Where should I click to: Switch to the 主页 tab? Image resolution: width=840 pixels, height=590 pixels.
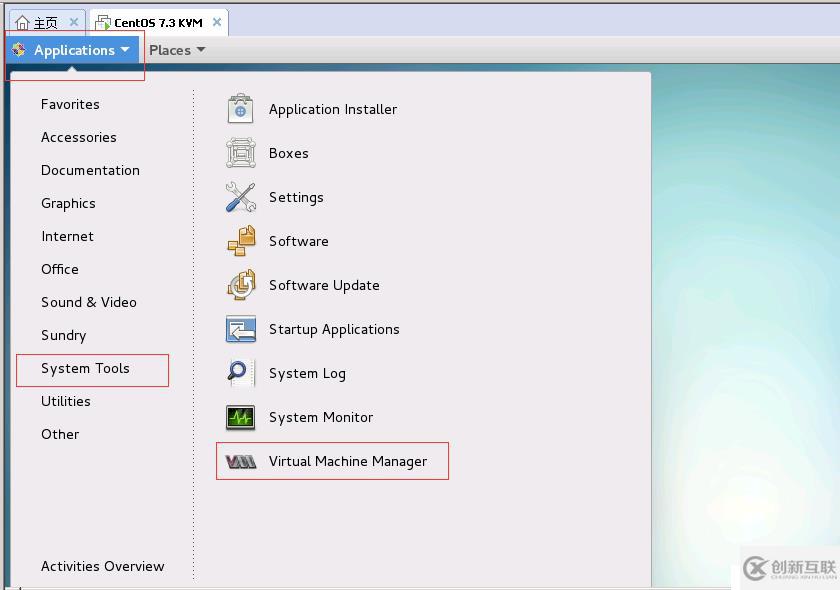click(x=47, y=23)
